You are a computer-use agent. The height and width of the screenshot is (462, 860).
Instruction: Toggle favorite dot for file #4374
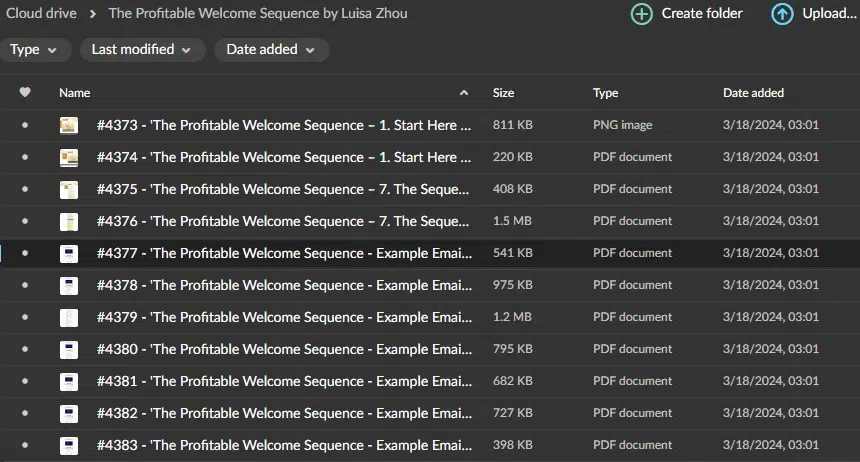[25, 157]
